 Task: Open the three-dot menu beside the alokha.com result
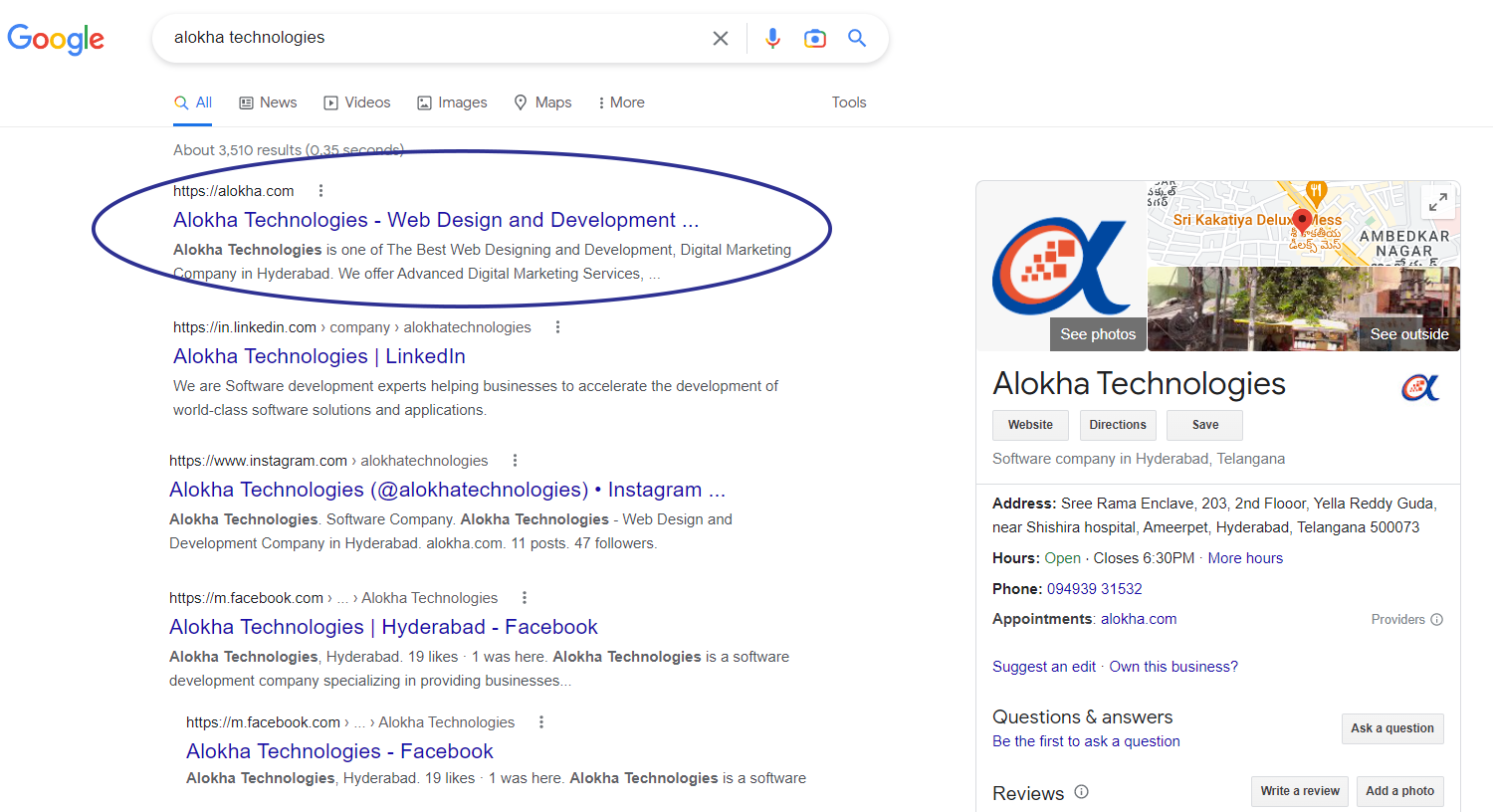320,189
